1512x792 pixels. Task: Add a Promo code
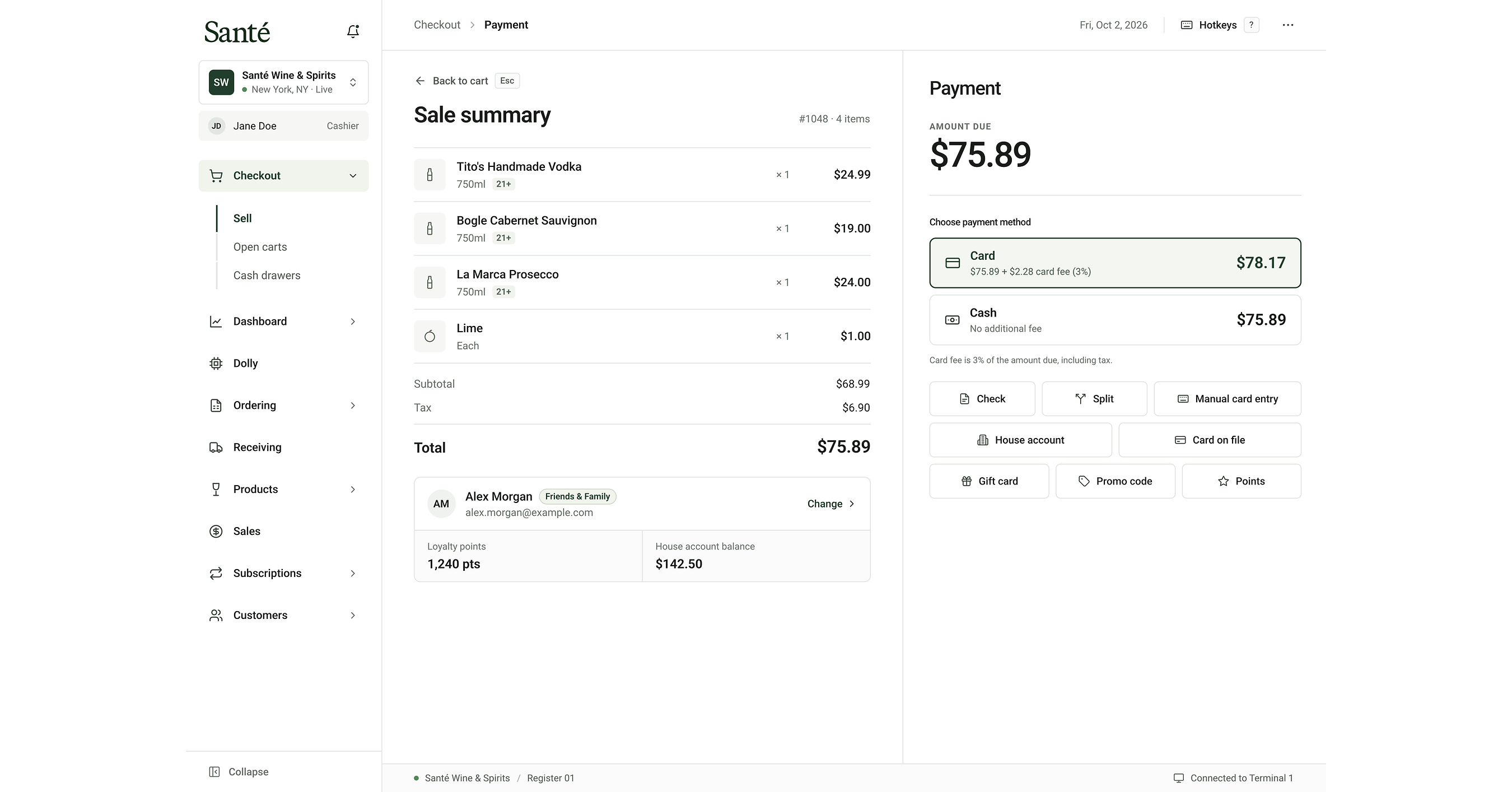tap(1115, 481)
